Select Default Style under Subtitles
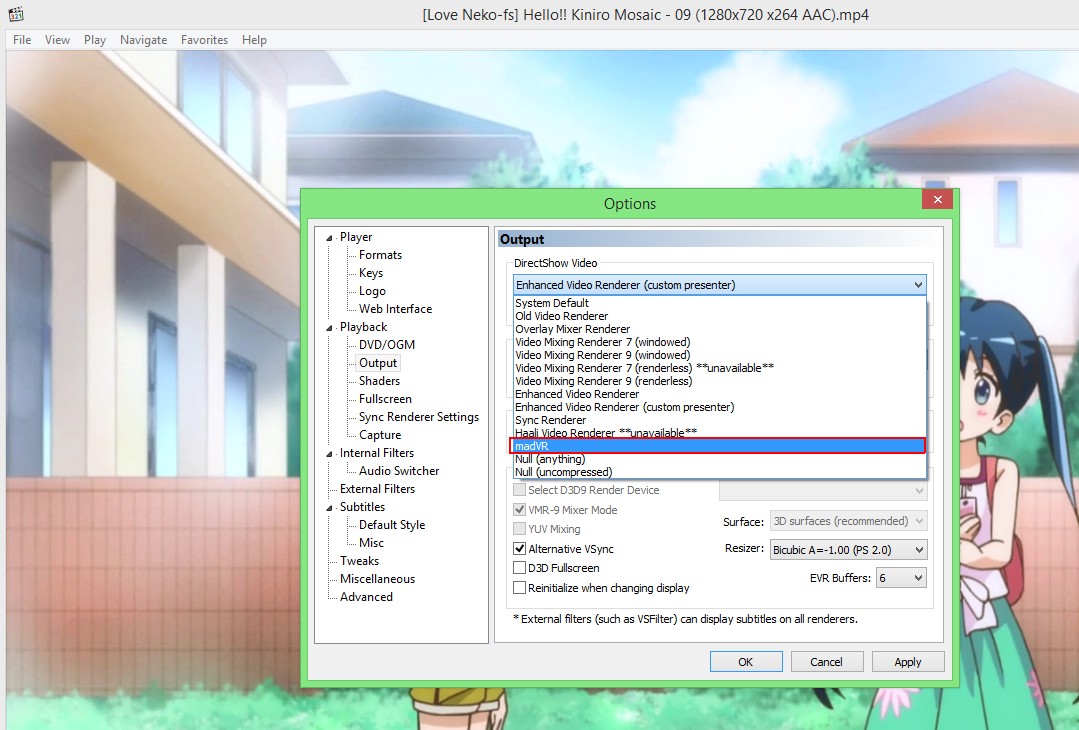Image resolution: width=1079 pixels, height=730 pixels. (392, 524)
